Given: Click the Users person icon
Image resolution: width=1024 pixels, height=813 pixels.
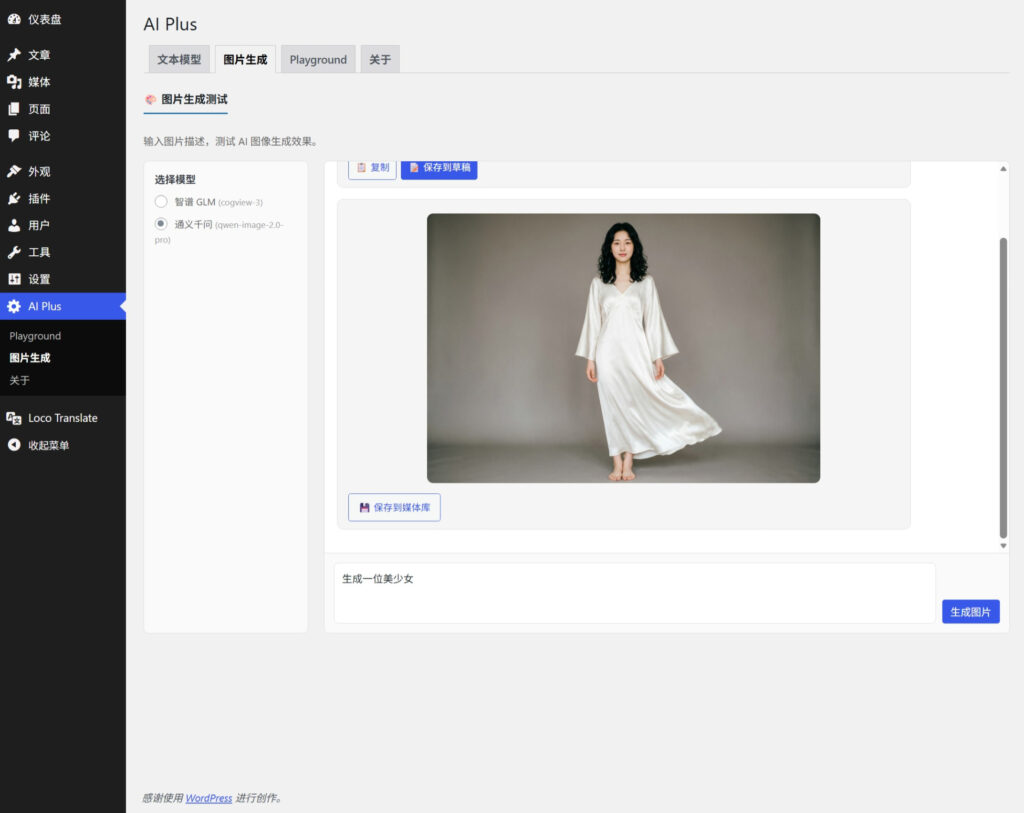Looking at the screenshot, I should tap(14, 225).
